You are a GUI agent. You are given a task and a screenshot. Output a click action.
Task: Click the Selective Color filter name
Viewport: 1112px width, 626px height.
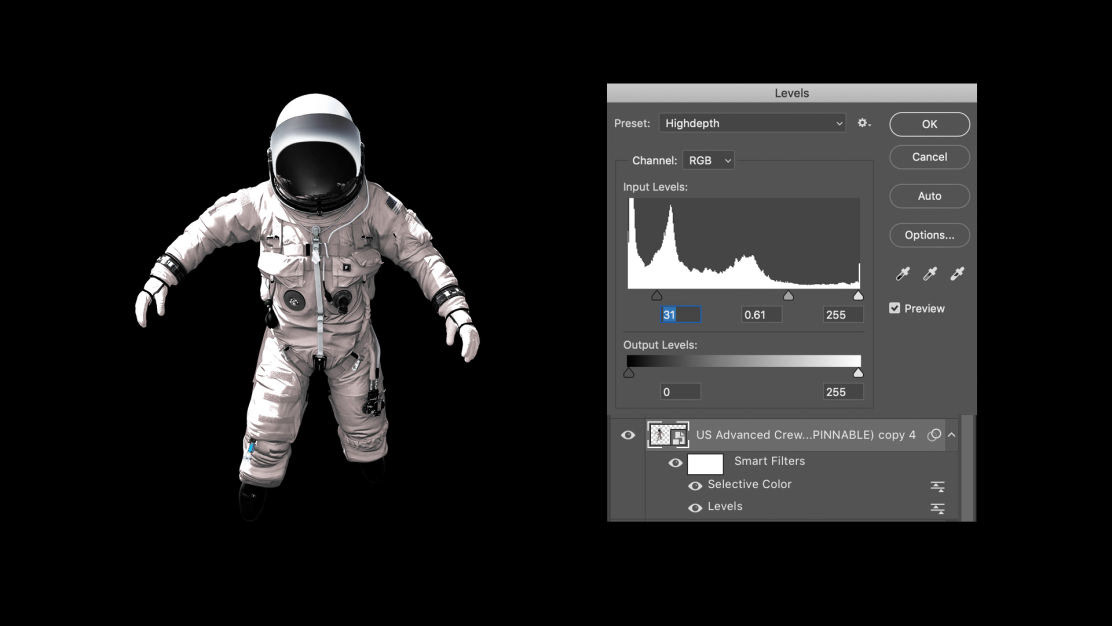[x=750, y=484]
